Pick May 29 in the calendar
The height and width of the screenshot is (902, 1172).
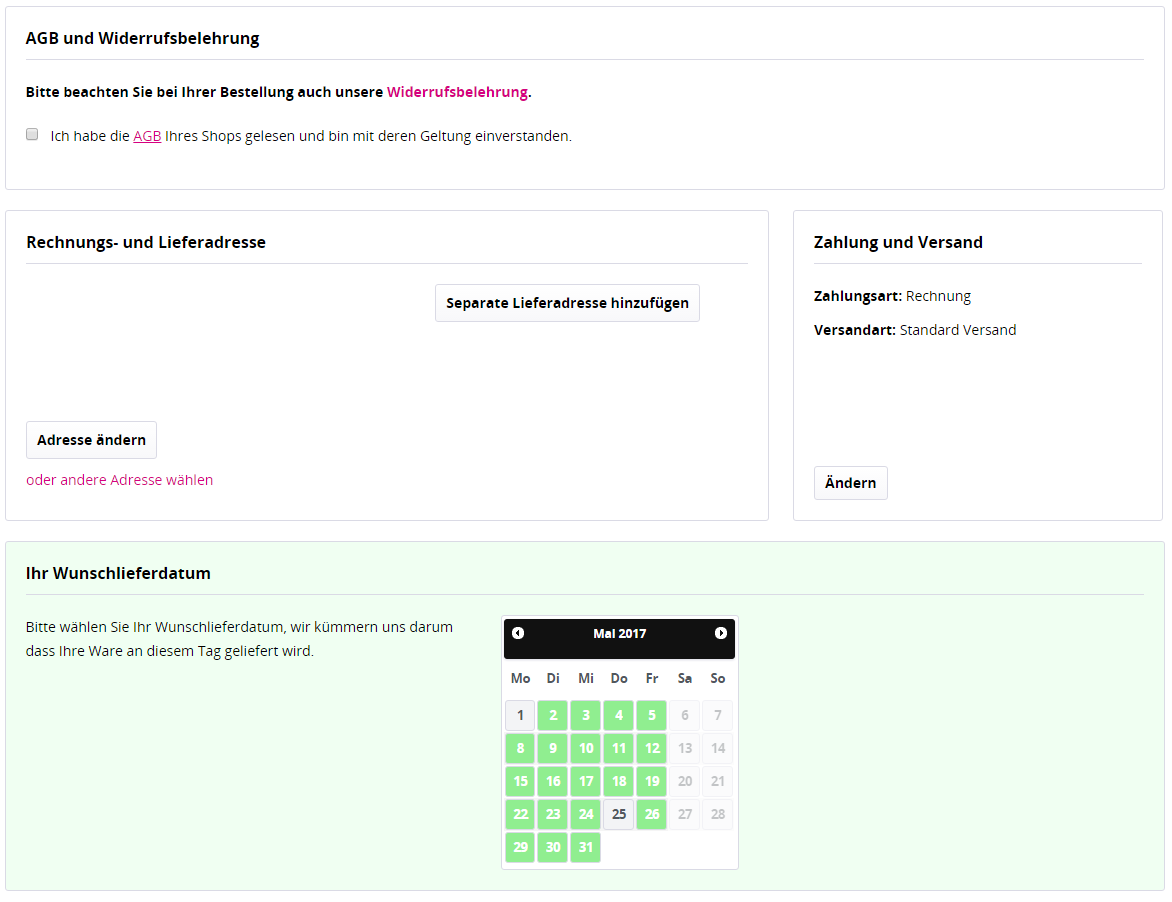point(520,847)
